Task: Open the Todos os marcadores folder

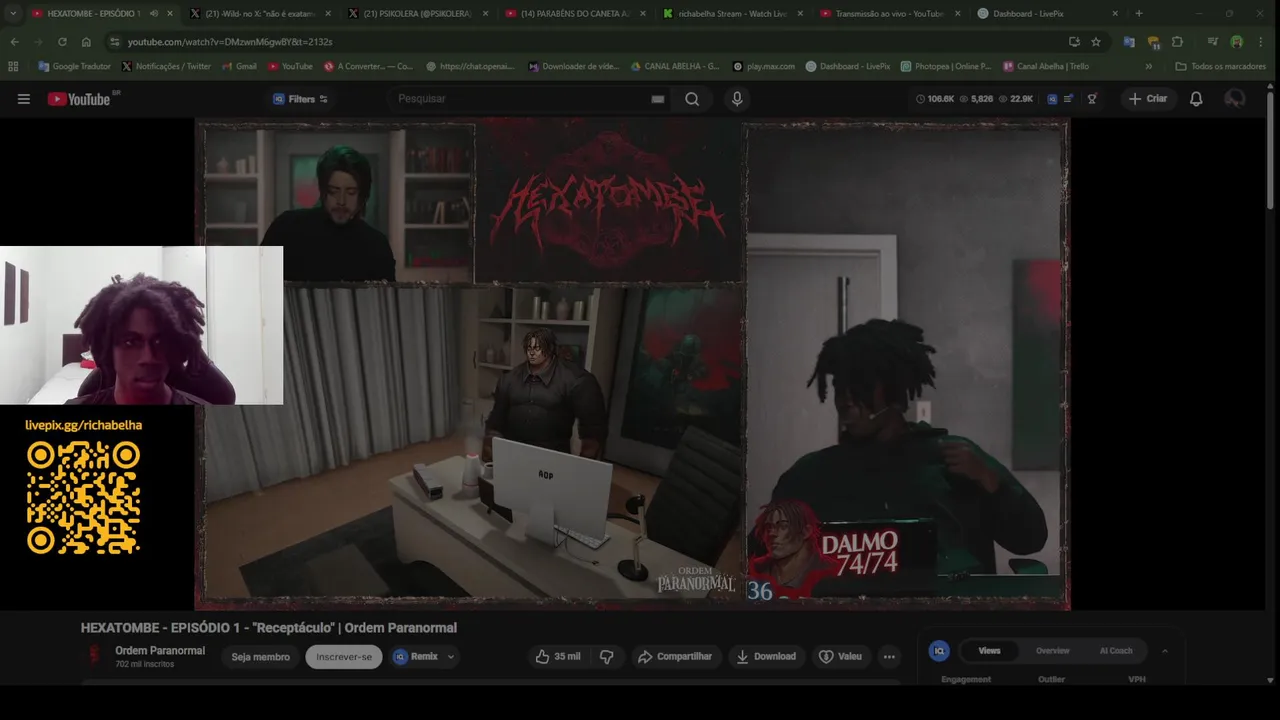Action: [1220, 66]
